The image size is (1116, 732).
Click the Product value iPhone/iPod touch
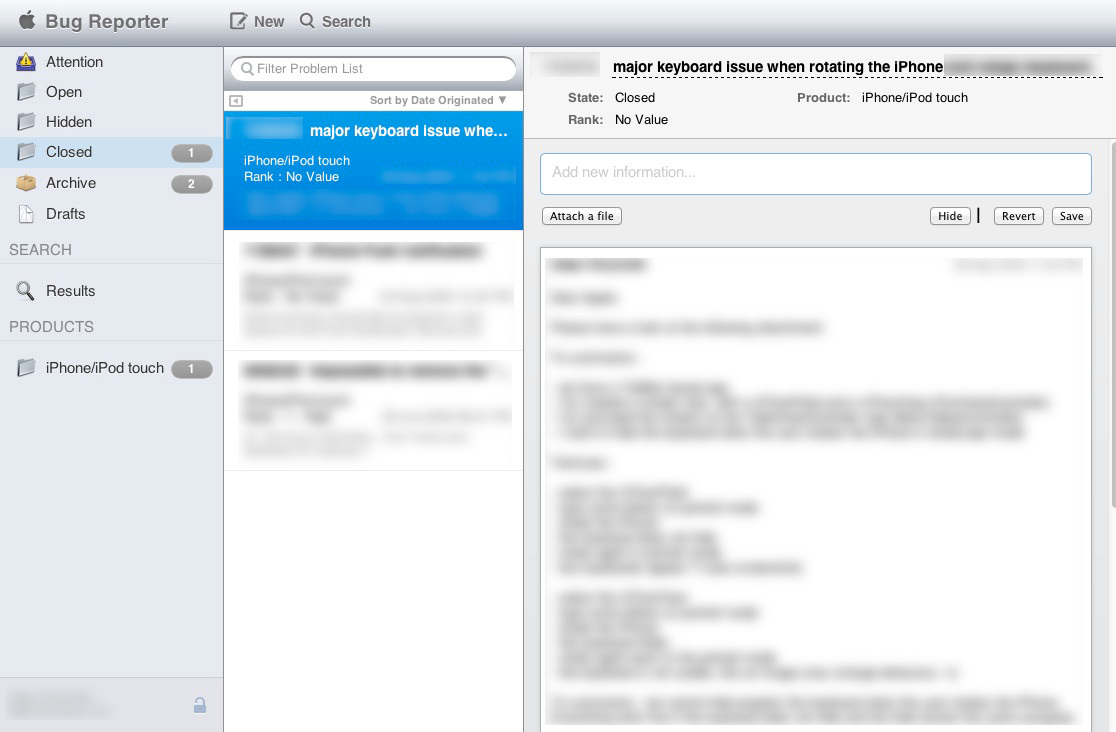tap(915, 98)
